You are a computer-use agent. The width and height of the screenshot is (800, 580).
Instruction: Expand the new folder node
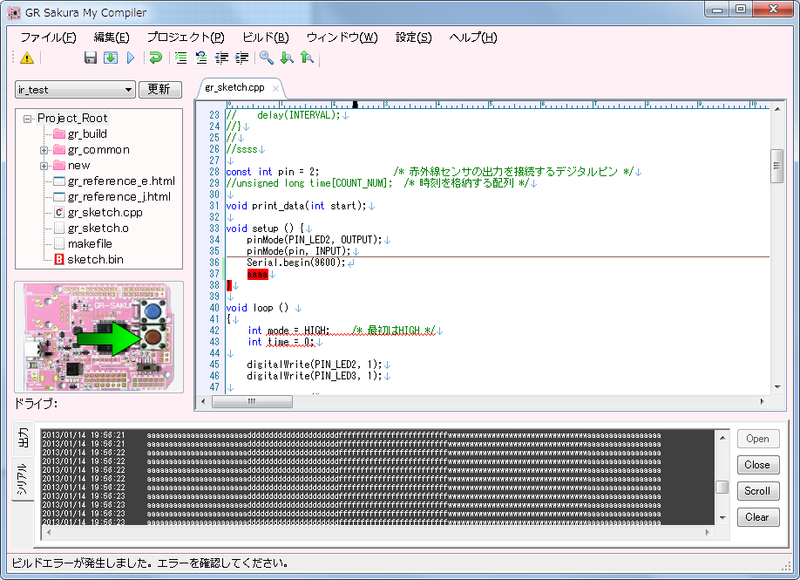44,166
